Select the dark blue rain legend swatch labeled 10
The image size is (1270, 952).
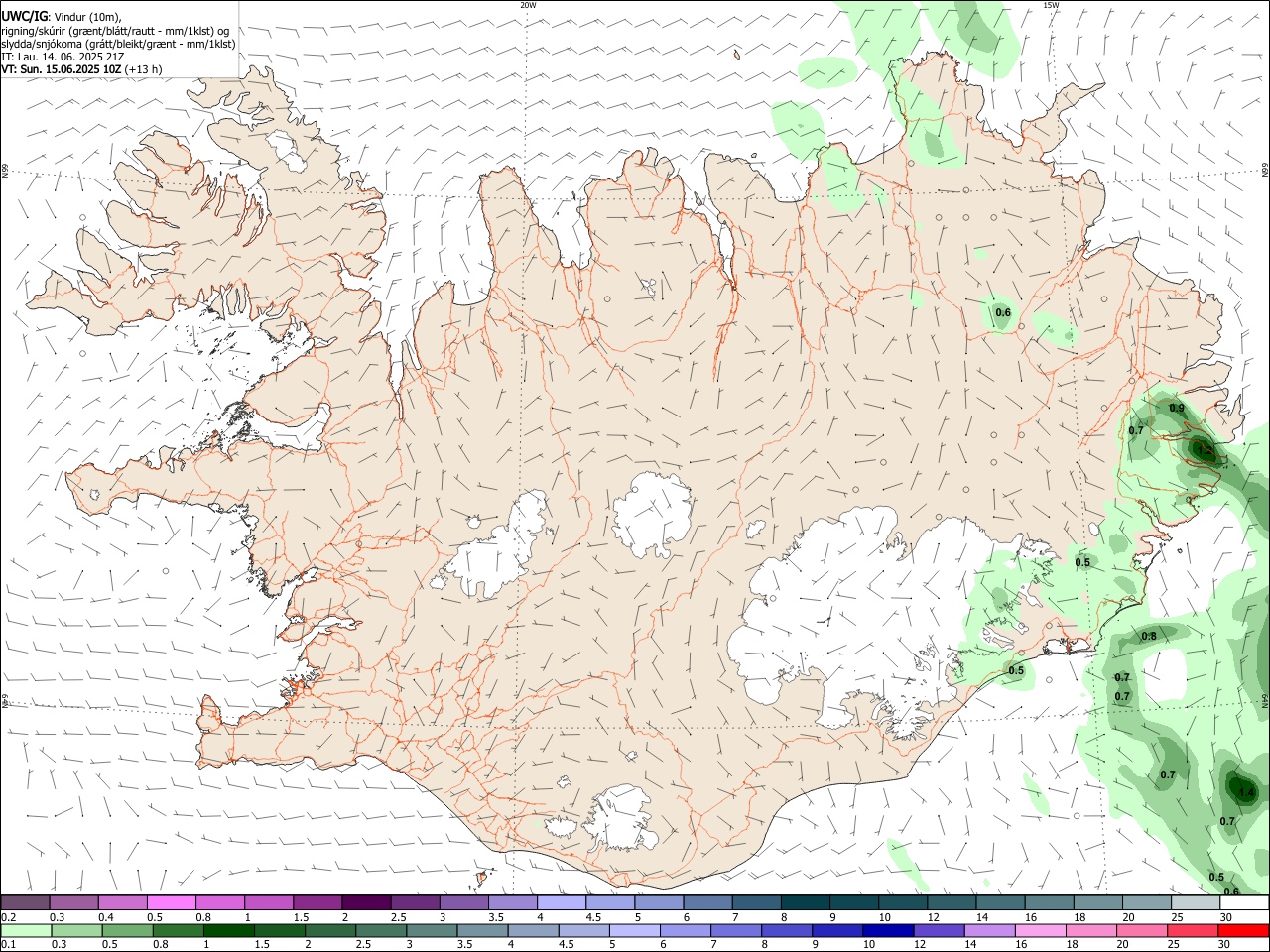tap(886, 930)
